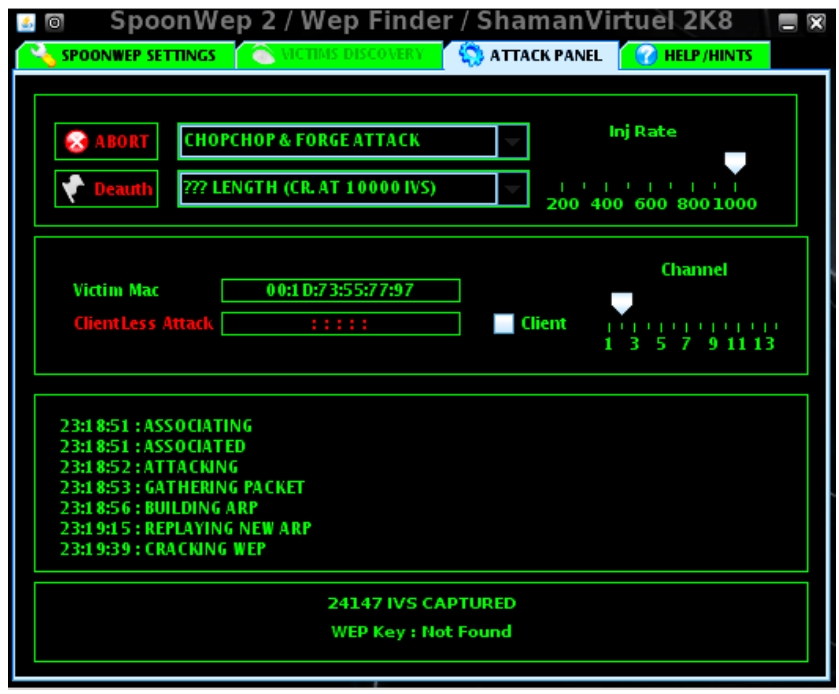
Task: Click the Deauth button
Action: [106, 188]
